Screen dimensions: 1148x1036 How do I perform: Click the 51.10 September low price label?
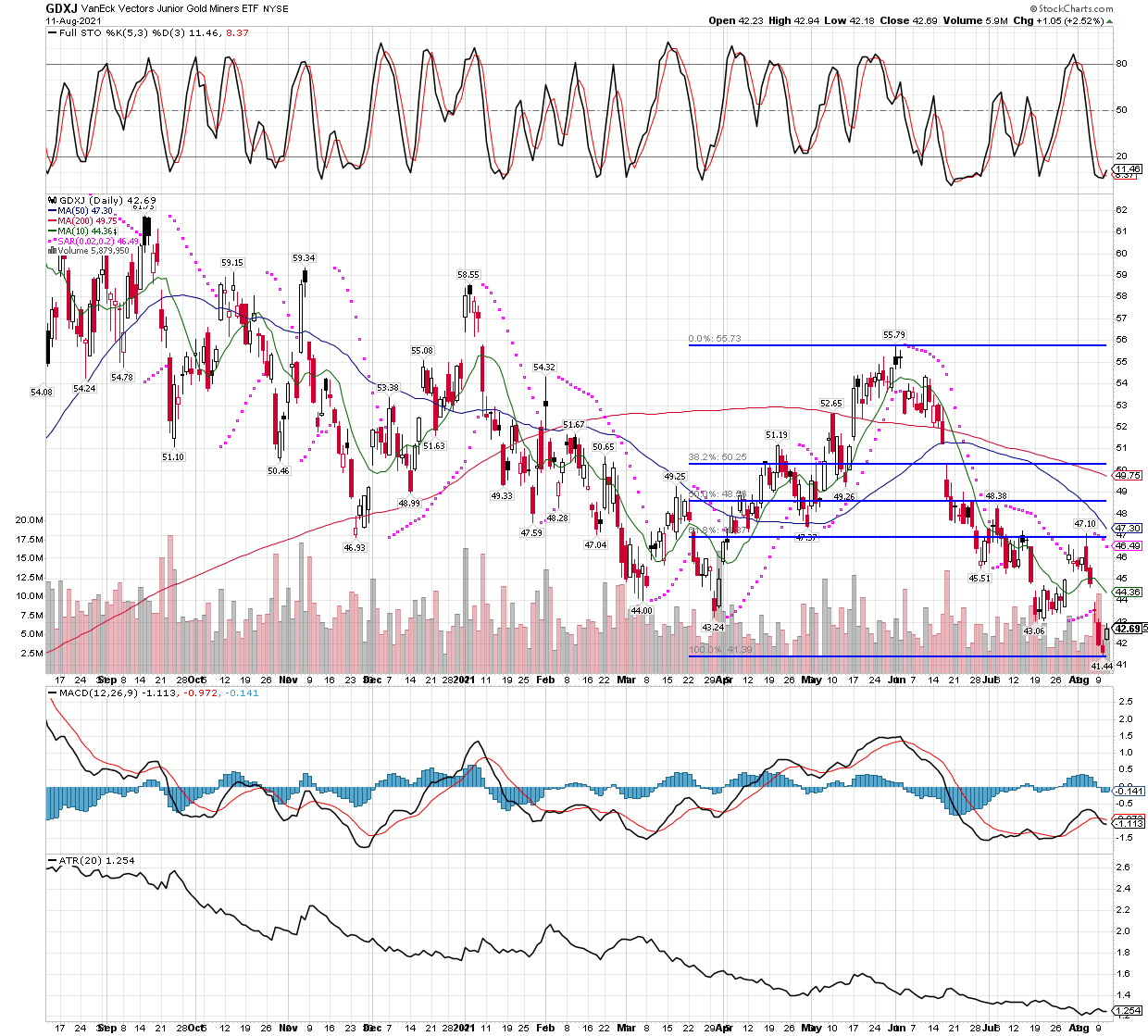point(172,457)
